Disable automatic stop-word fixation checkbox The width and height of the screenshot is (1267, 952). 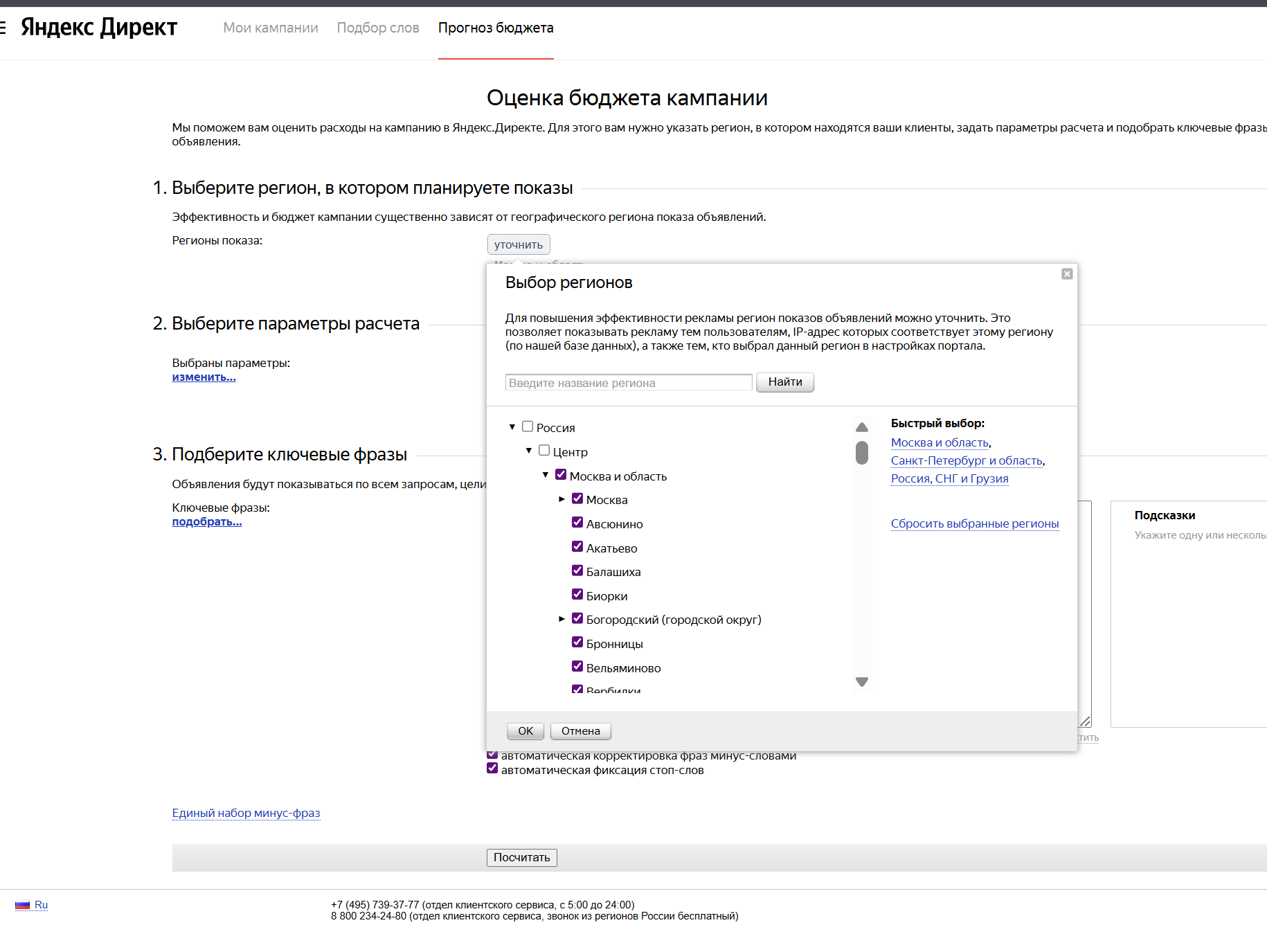click(492, 769)
